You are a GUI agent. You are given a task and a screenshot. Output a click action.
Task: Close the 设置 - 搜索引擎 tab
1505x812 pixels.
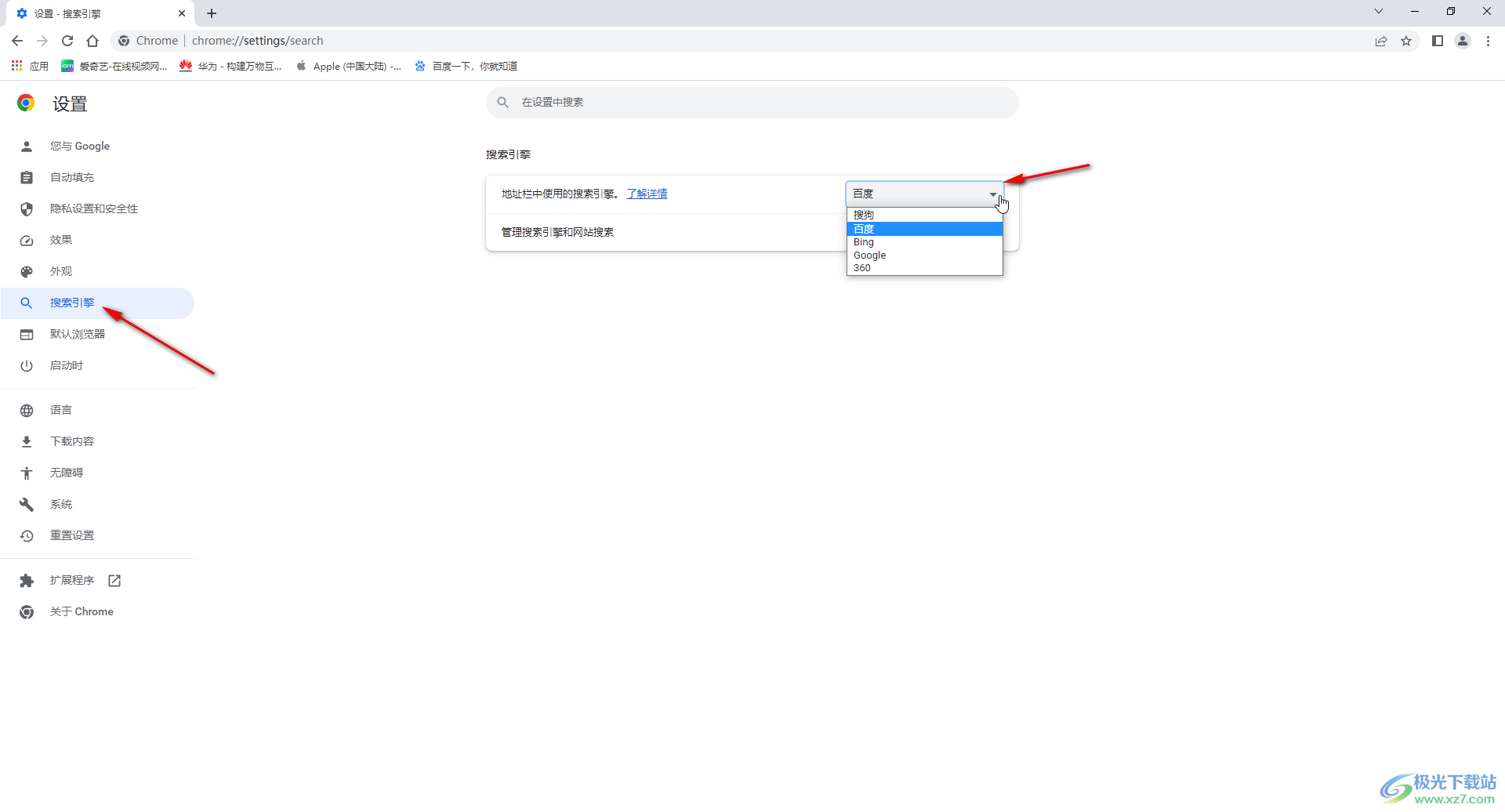[182, 13]
